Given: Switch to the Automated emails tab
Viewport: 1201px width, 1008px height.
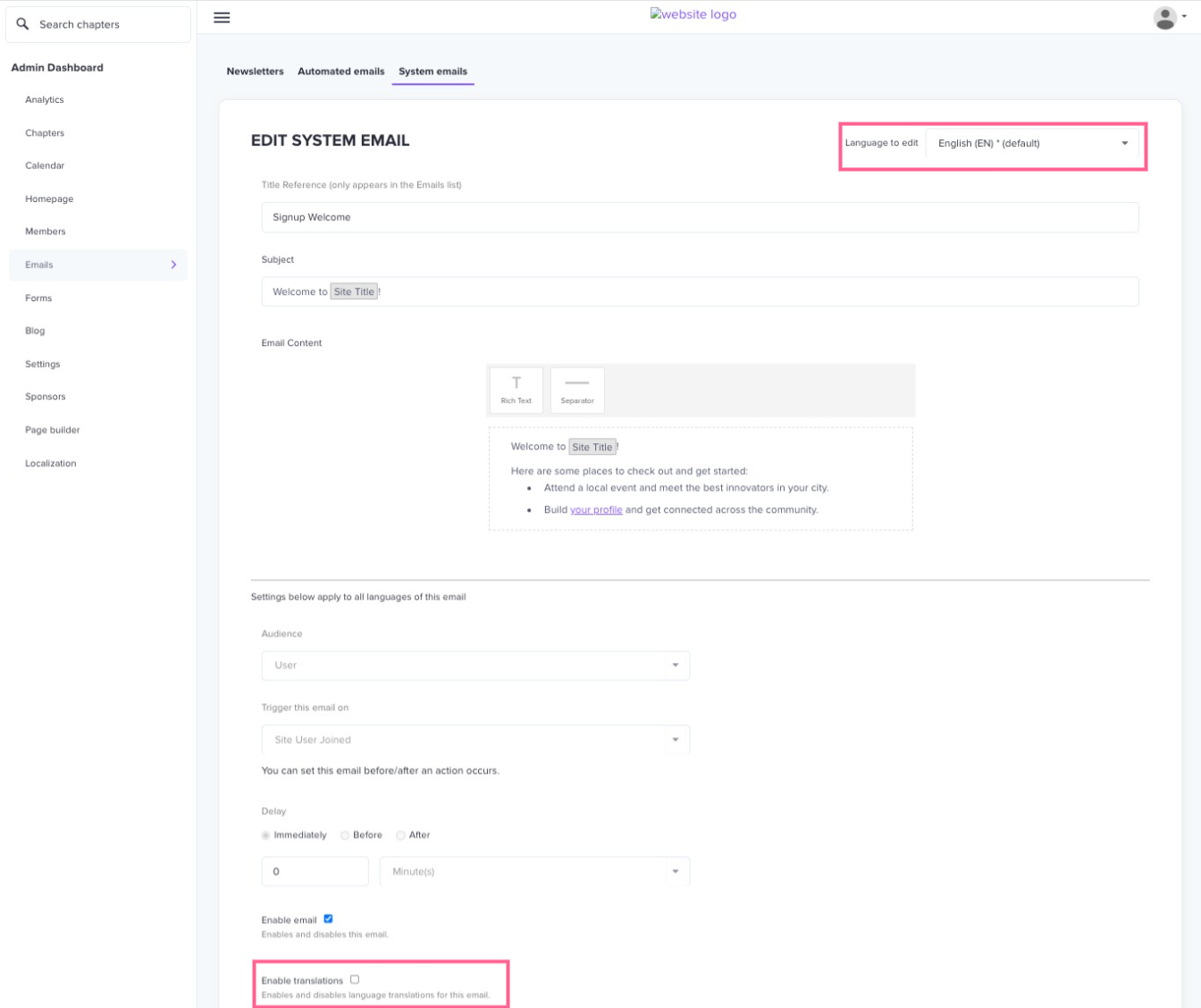Looking at the screenshot, I should 340,71.
